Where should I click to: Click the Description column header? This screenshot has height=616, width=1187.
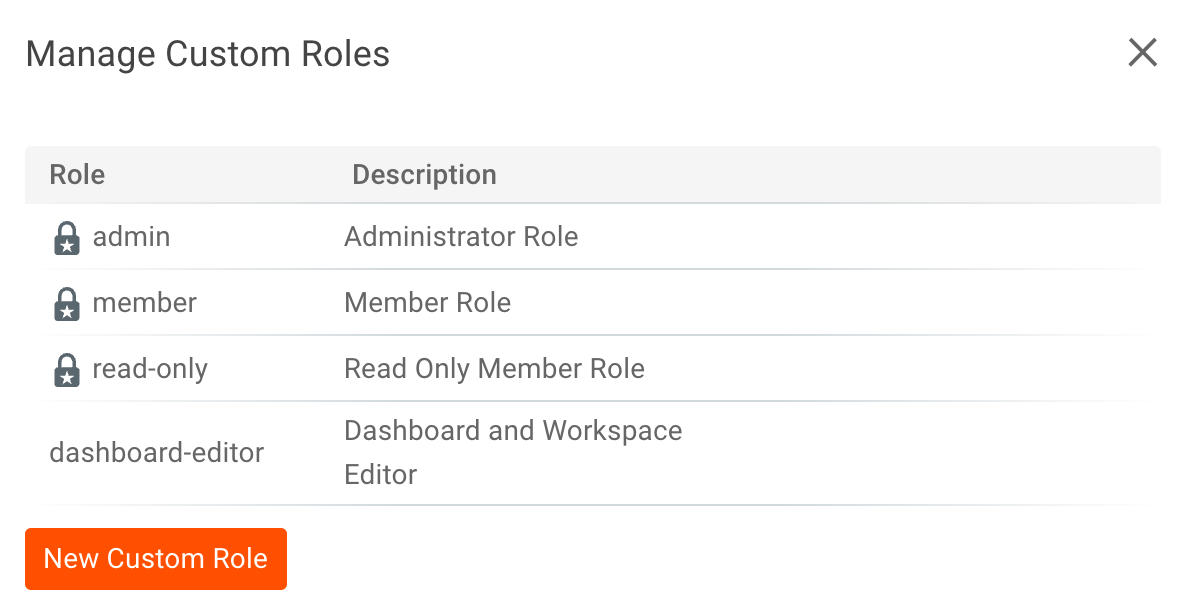coord(424,174)
